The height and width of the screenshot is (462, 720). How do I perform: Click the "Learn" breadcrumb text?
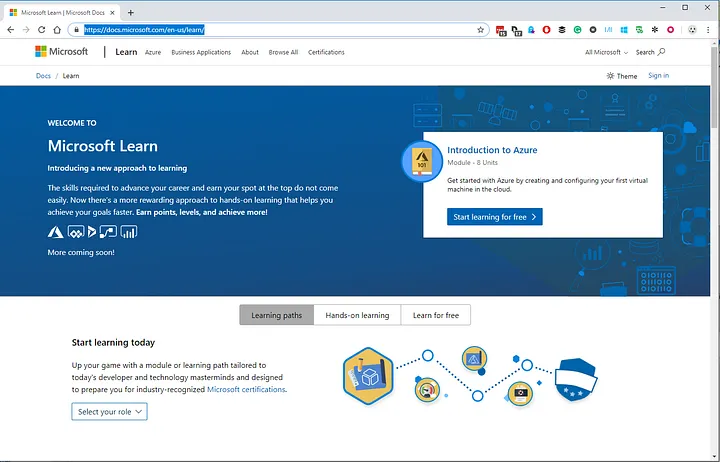pyautogui.click(x=71, y=76)
